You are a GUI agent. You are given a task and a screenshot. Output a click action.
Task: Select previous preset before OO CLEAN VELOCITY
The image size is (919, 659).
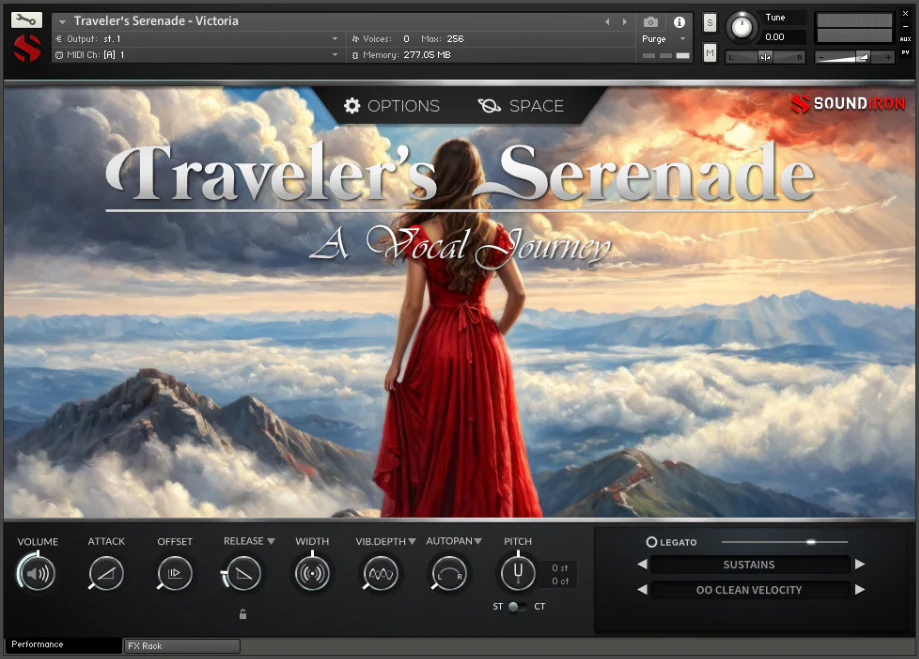point(642,589)
